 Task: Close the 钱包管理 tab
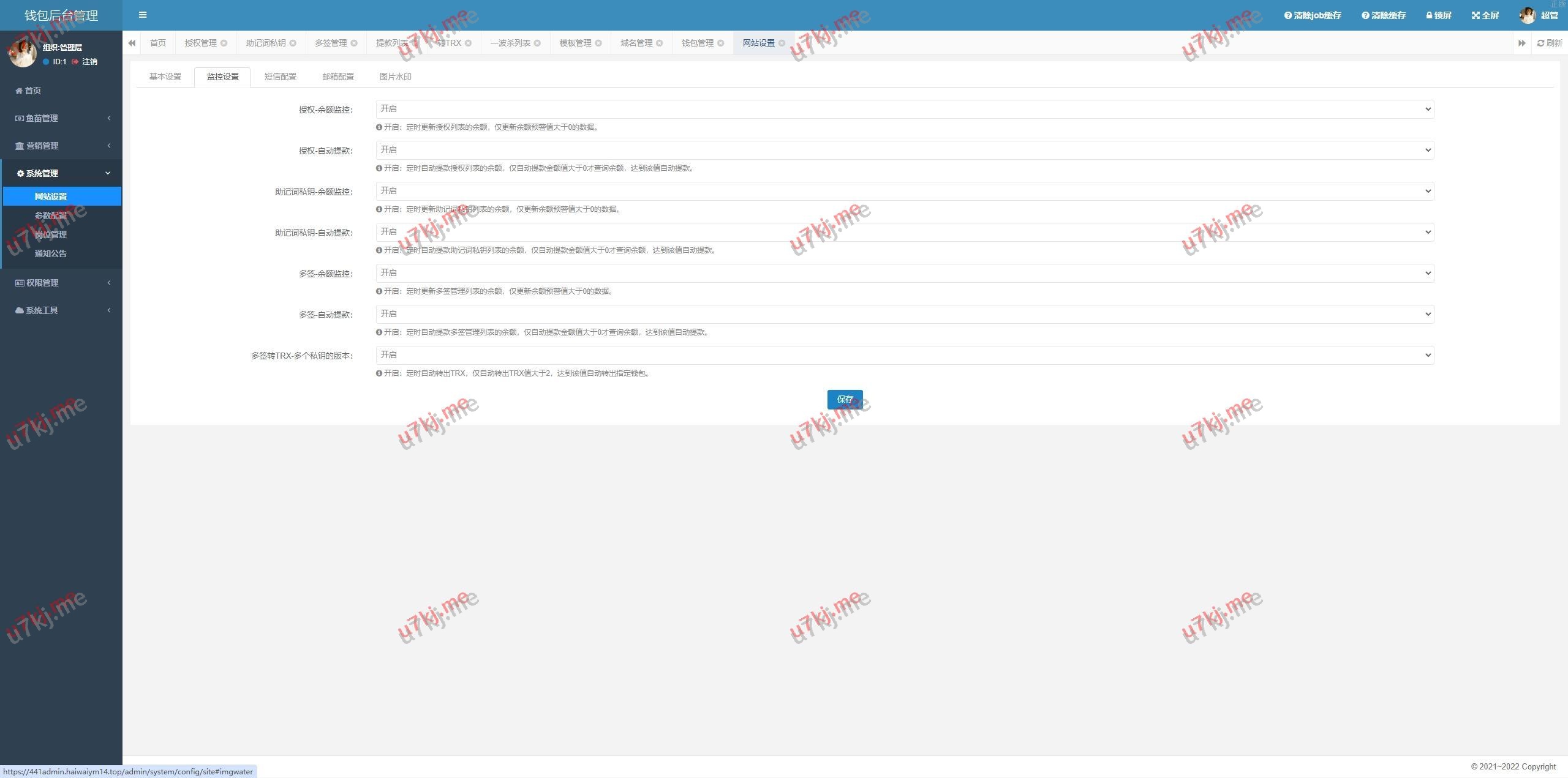click(721, 43)
